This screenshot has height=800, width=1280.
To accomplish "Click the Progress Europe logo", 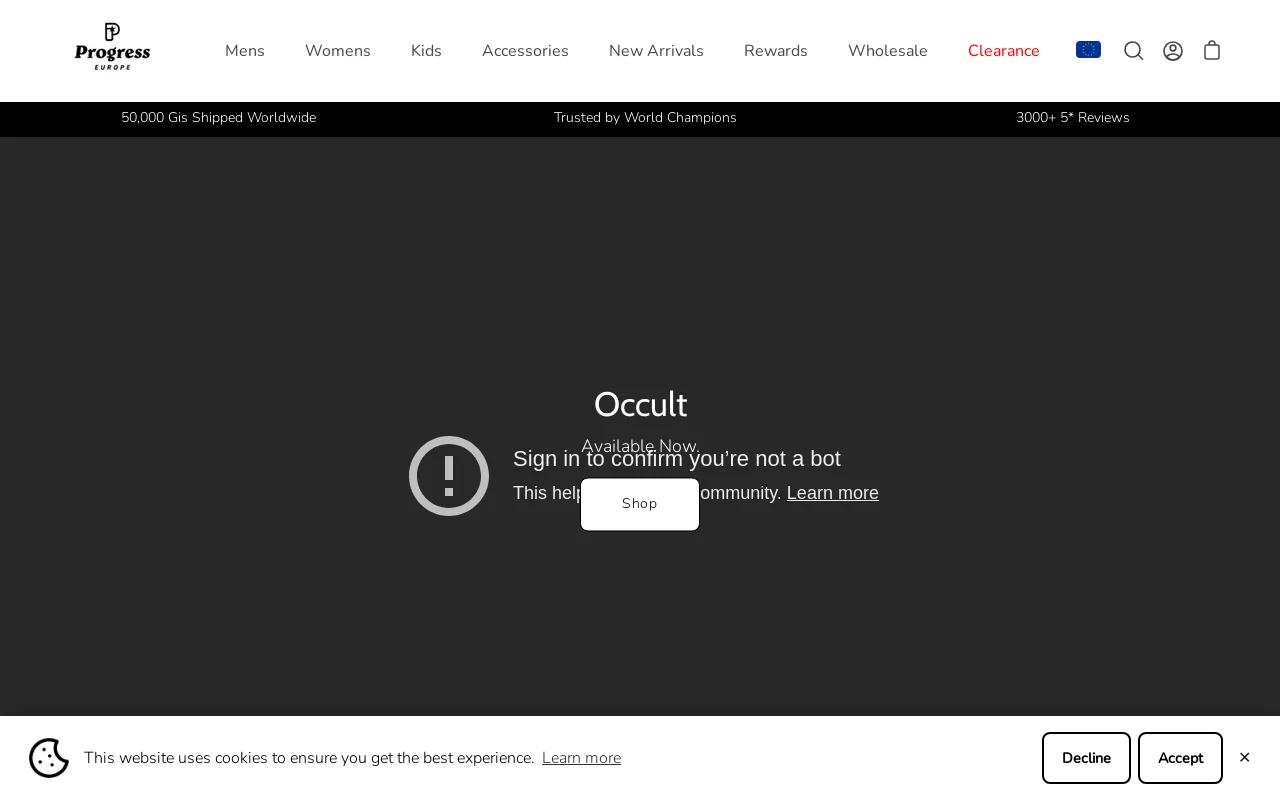I will 112,47.
